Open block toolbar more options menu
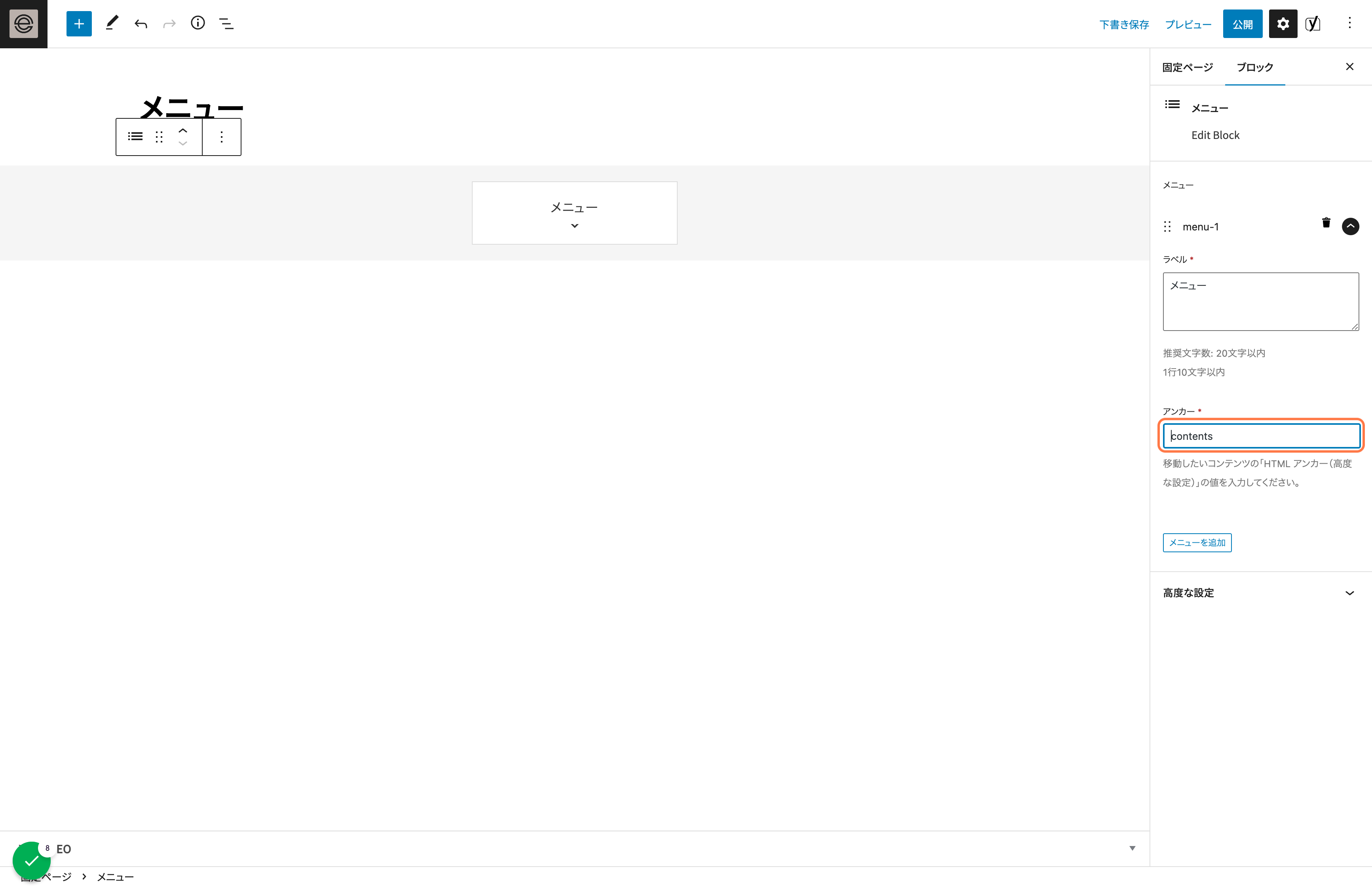 [222, 136]
